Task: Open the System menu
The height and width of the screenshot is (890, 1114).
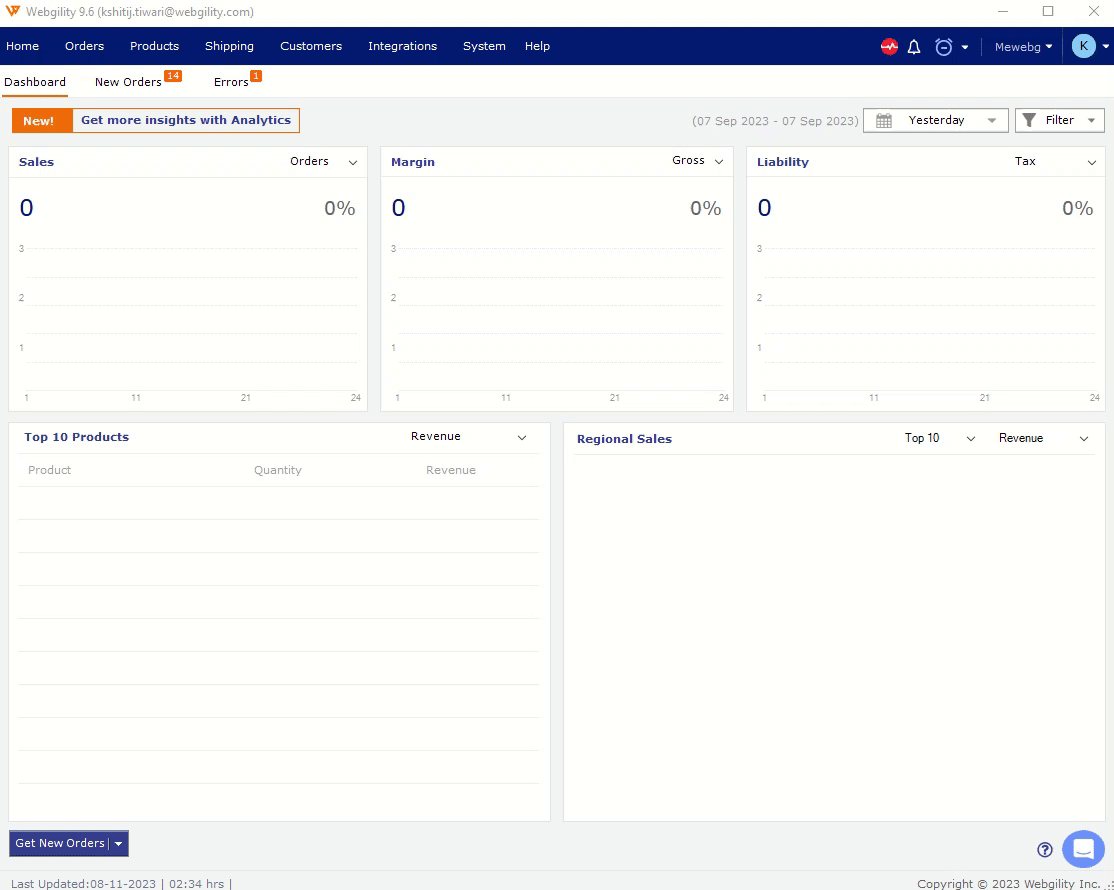Action: (485, 46)
